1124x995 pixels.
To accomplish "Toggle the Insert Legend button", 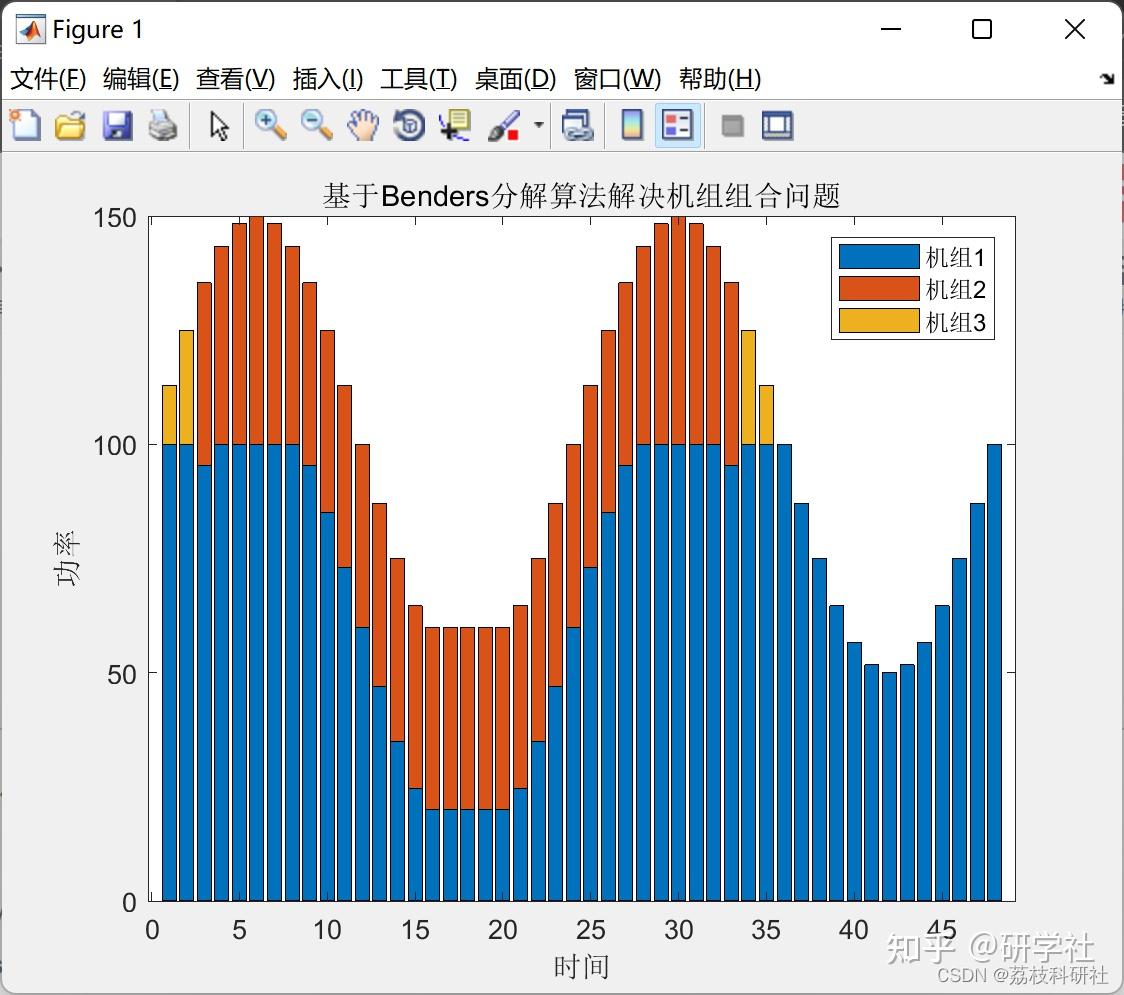I will point(677,125).
